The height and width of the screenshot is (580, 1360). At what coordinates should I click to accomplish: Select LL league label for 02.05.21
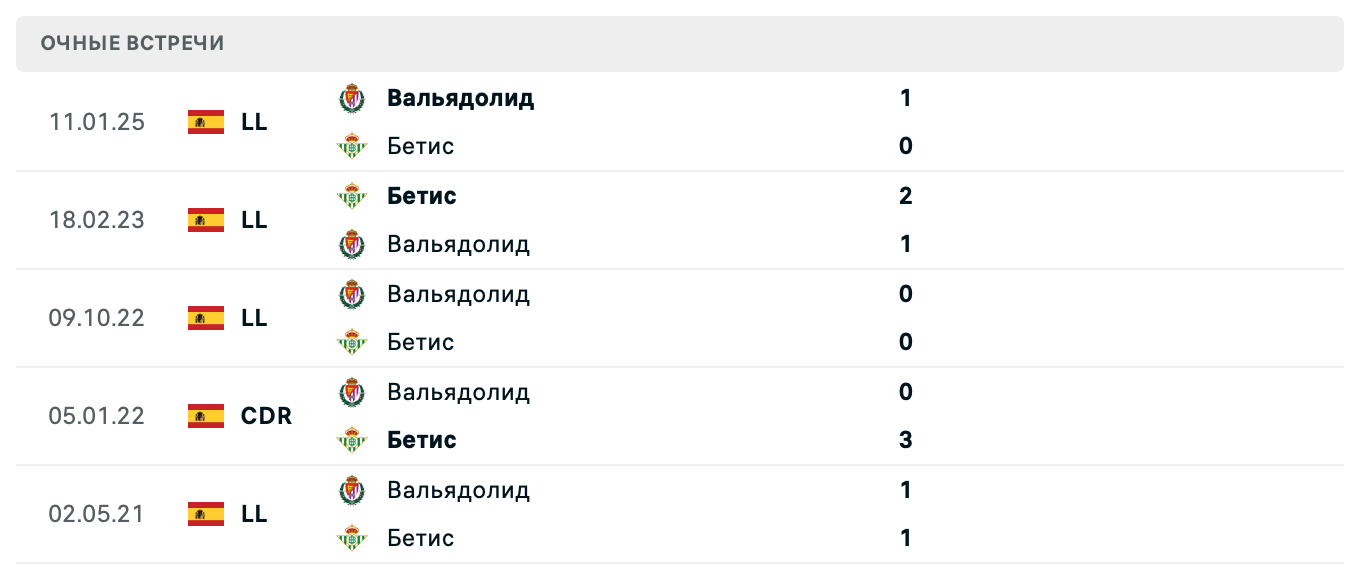tap(254, 514)
